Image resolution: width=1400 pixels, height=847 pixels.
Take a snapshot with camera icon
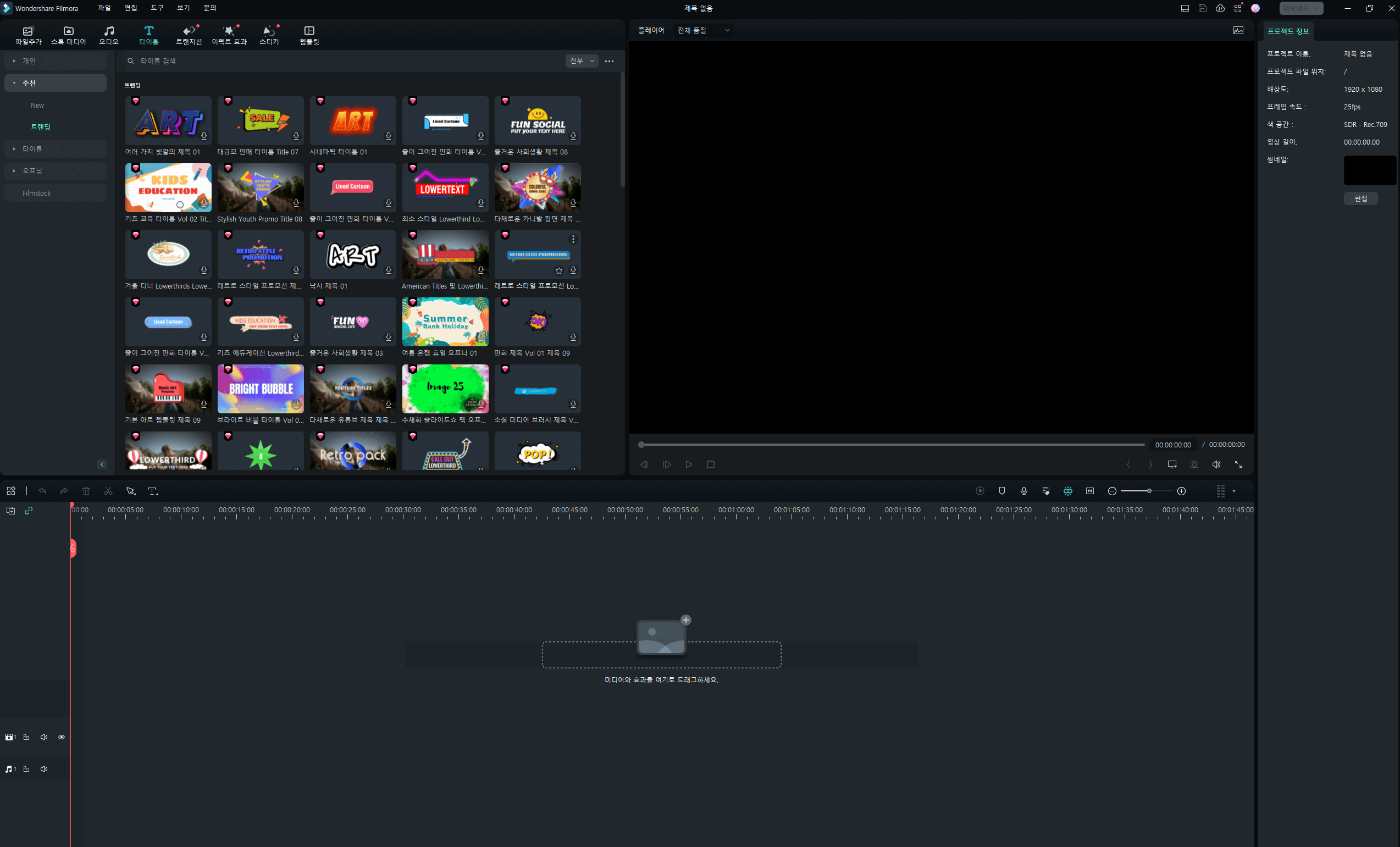click(1194, 464)
